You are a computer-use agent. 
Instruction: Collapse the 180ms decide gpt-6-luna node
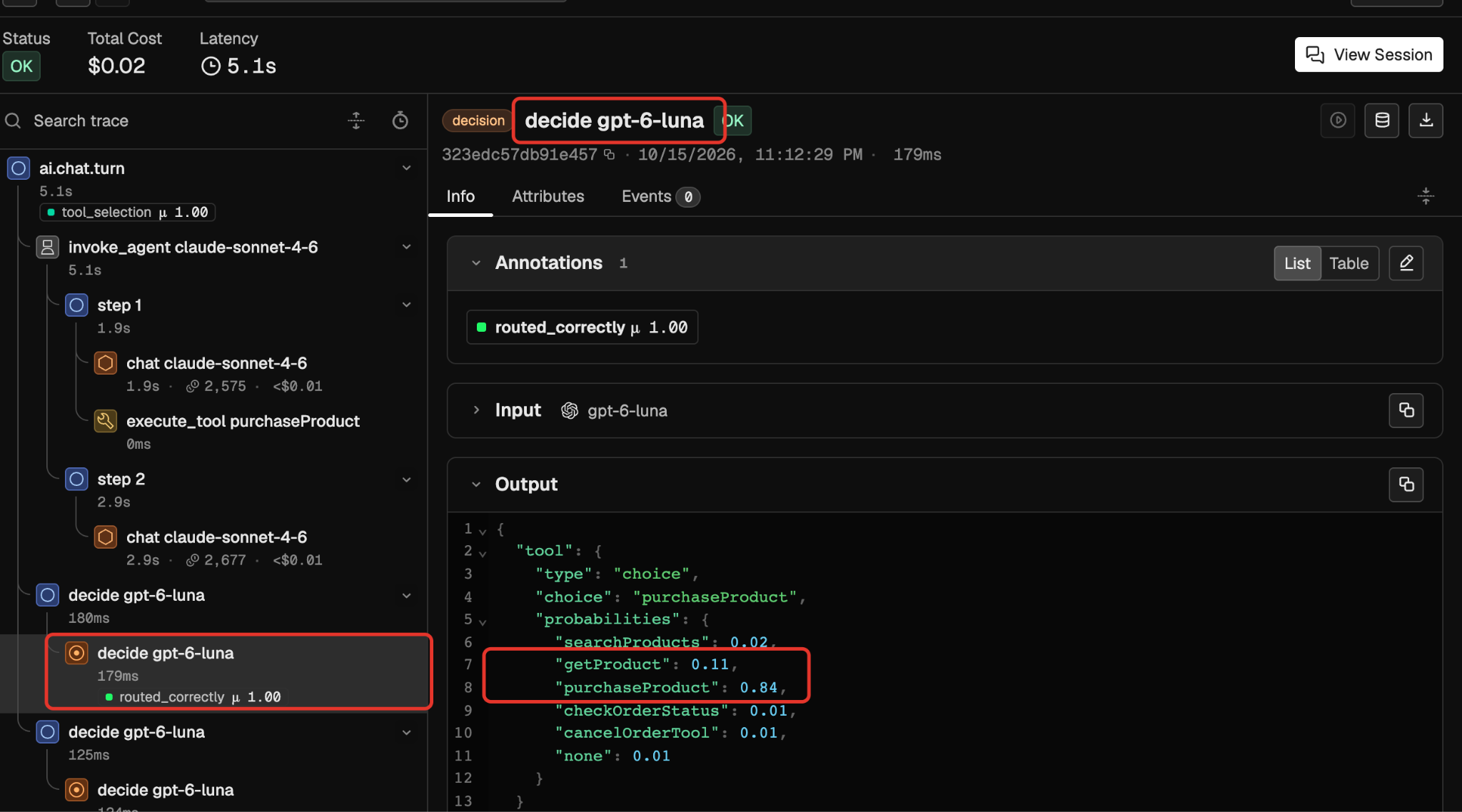(x=406, y=596)
